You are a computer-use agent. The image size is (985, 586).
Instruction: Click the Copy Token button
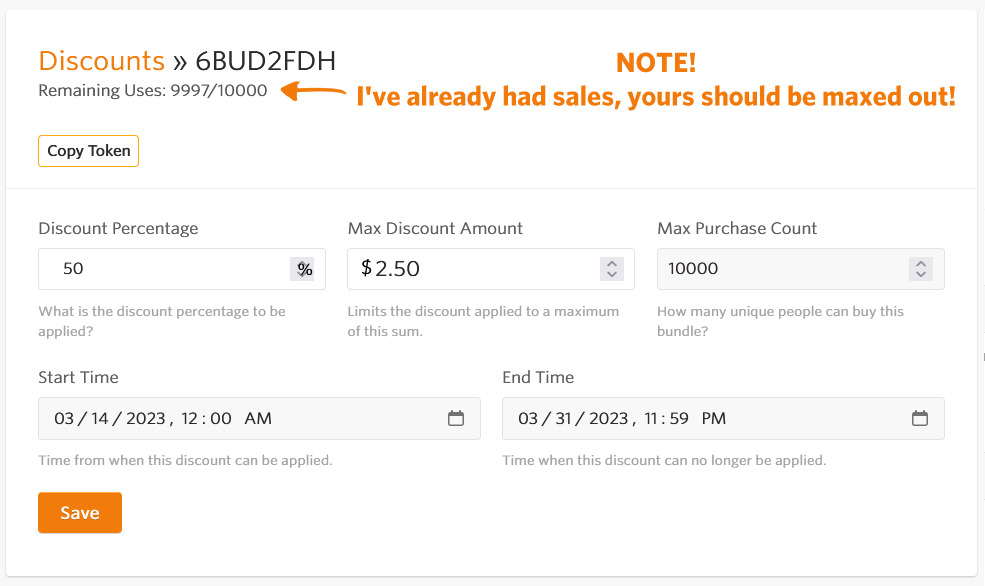[89, 151]
